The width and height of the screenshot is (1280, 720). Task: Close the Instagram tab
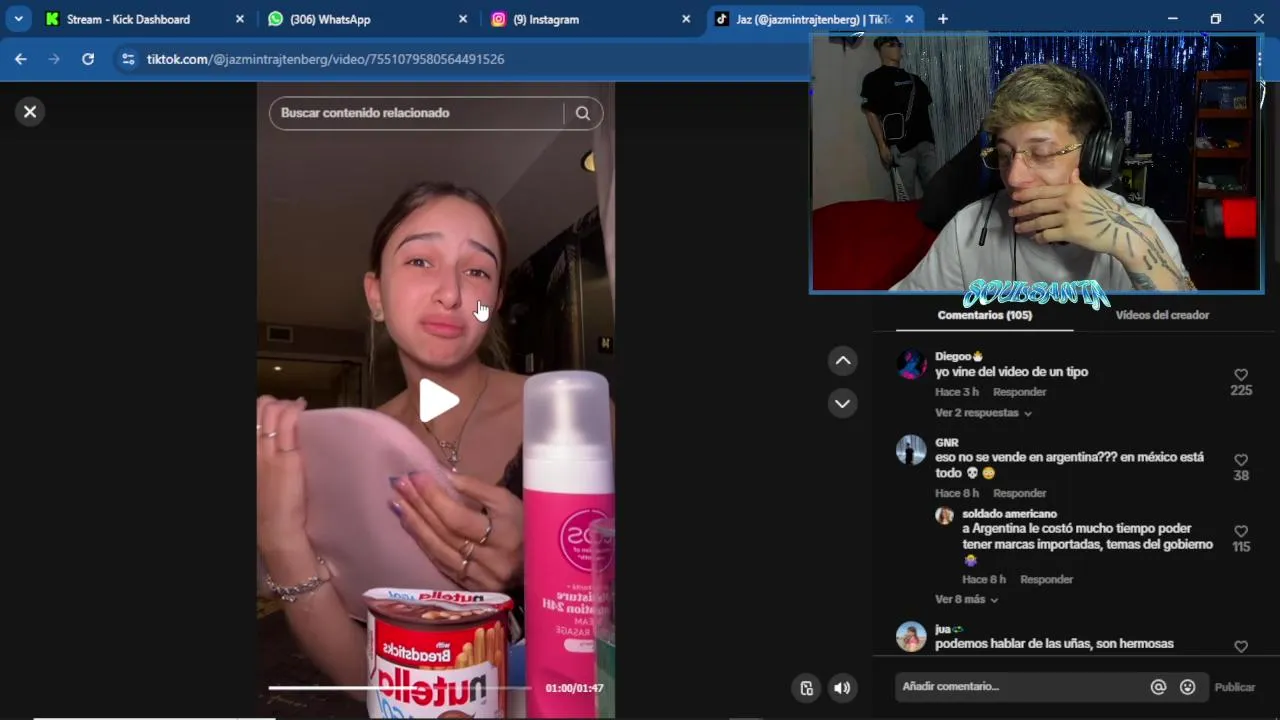tap(686, 19)
